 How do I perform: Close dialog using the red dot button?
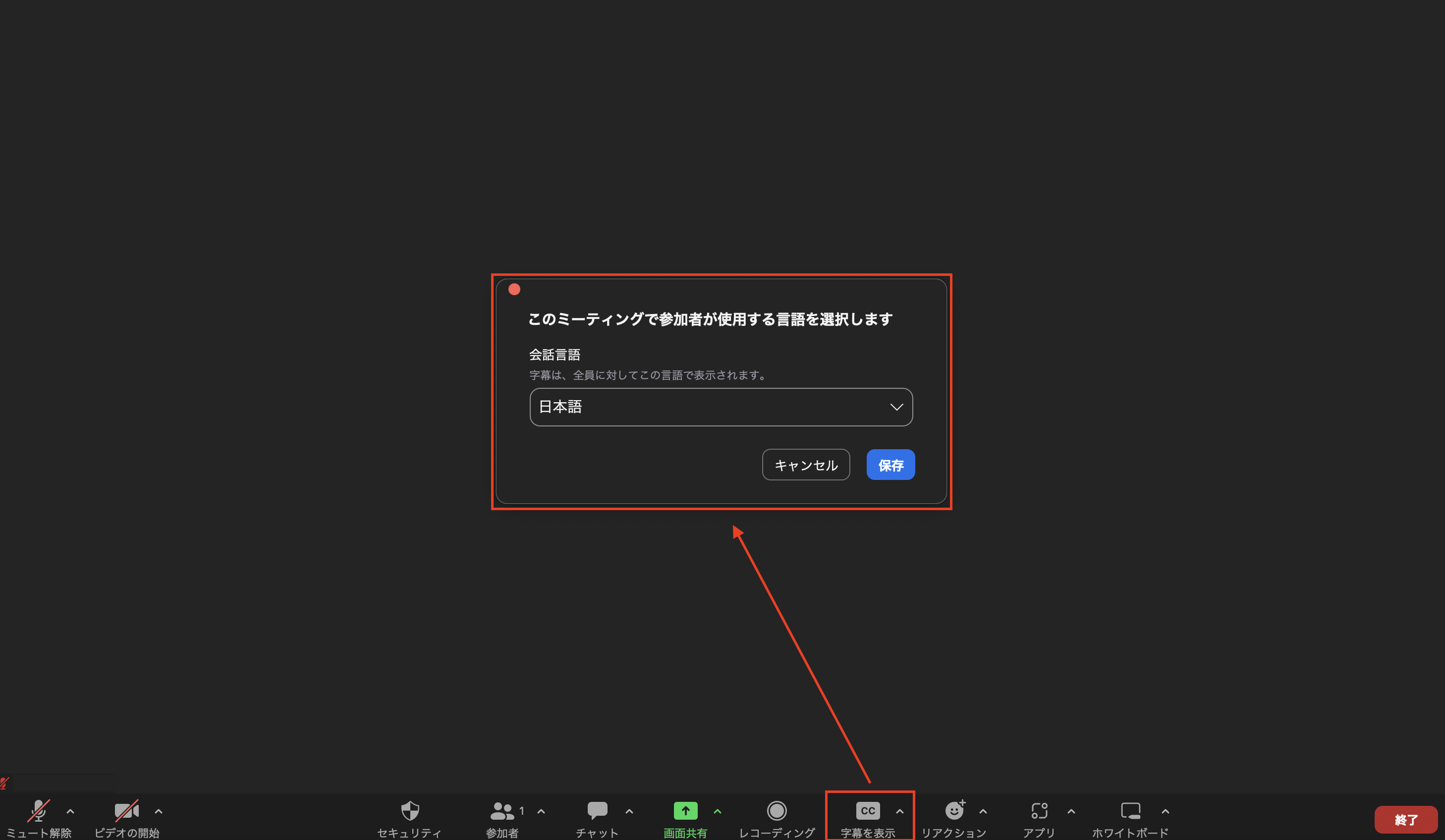point(514,289)
